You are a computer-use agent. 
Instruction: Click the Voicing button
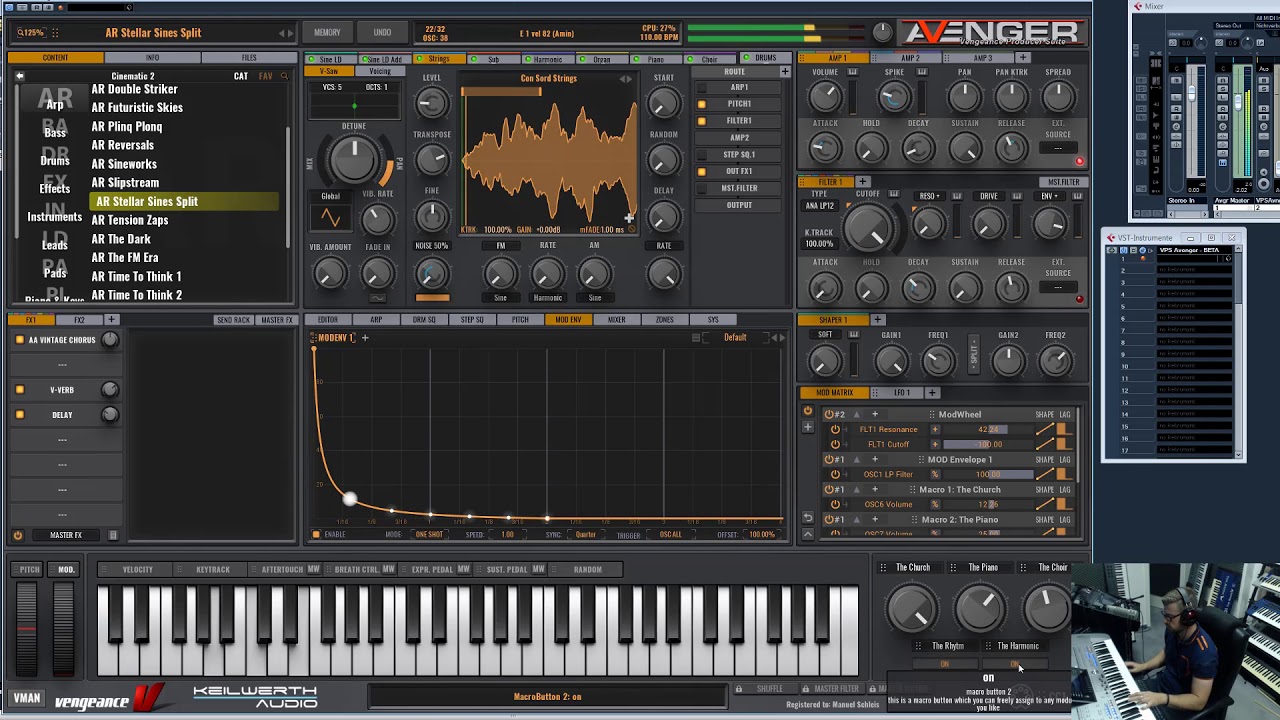(380, 72)
